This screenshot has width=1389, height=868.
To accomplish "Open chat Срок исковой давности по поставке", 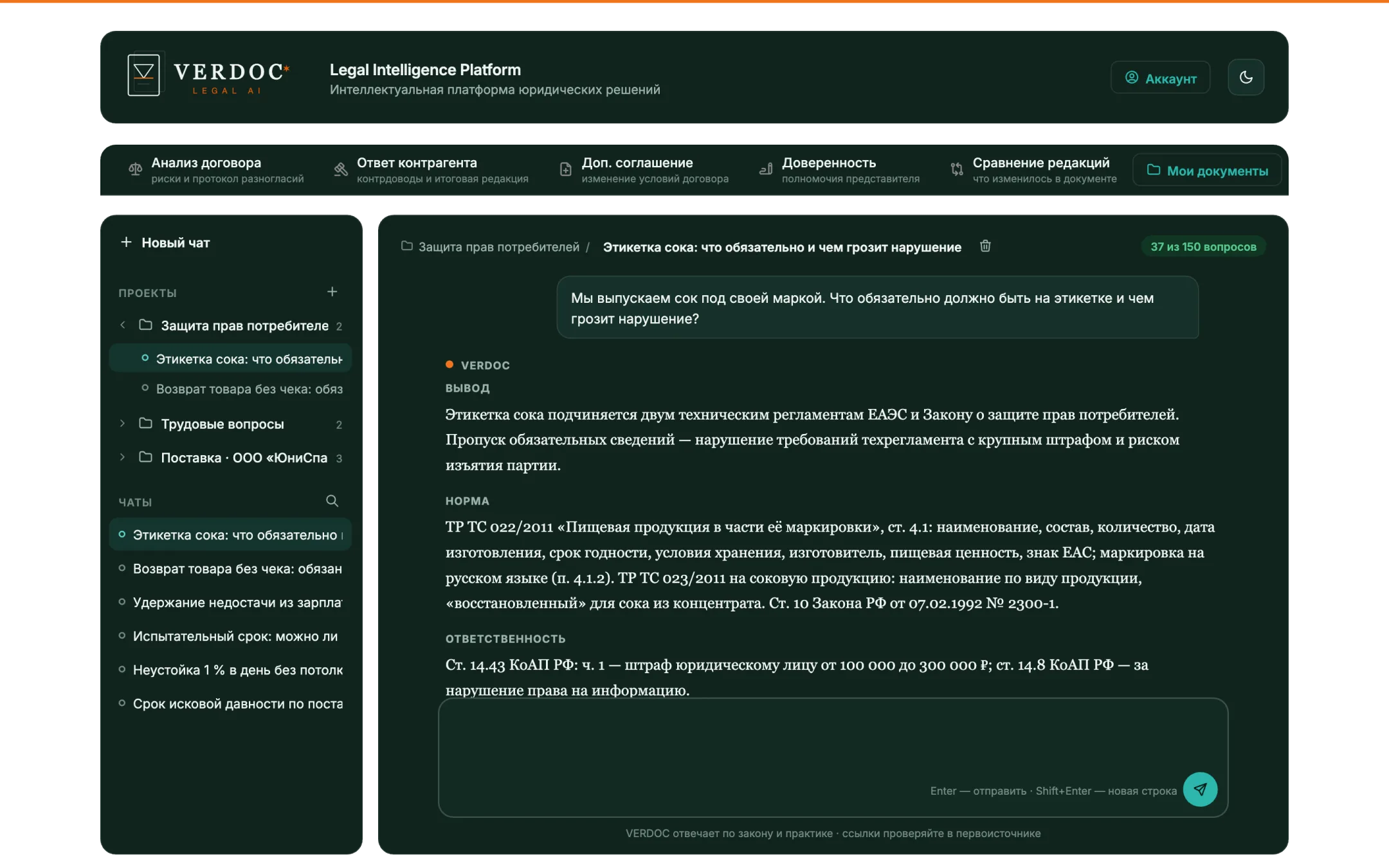I will pyautogui.click(x=232, y=703).
